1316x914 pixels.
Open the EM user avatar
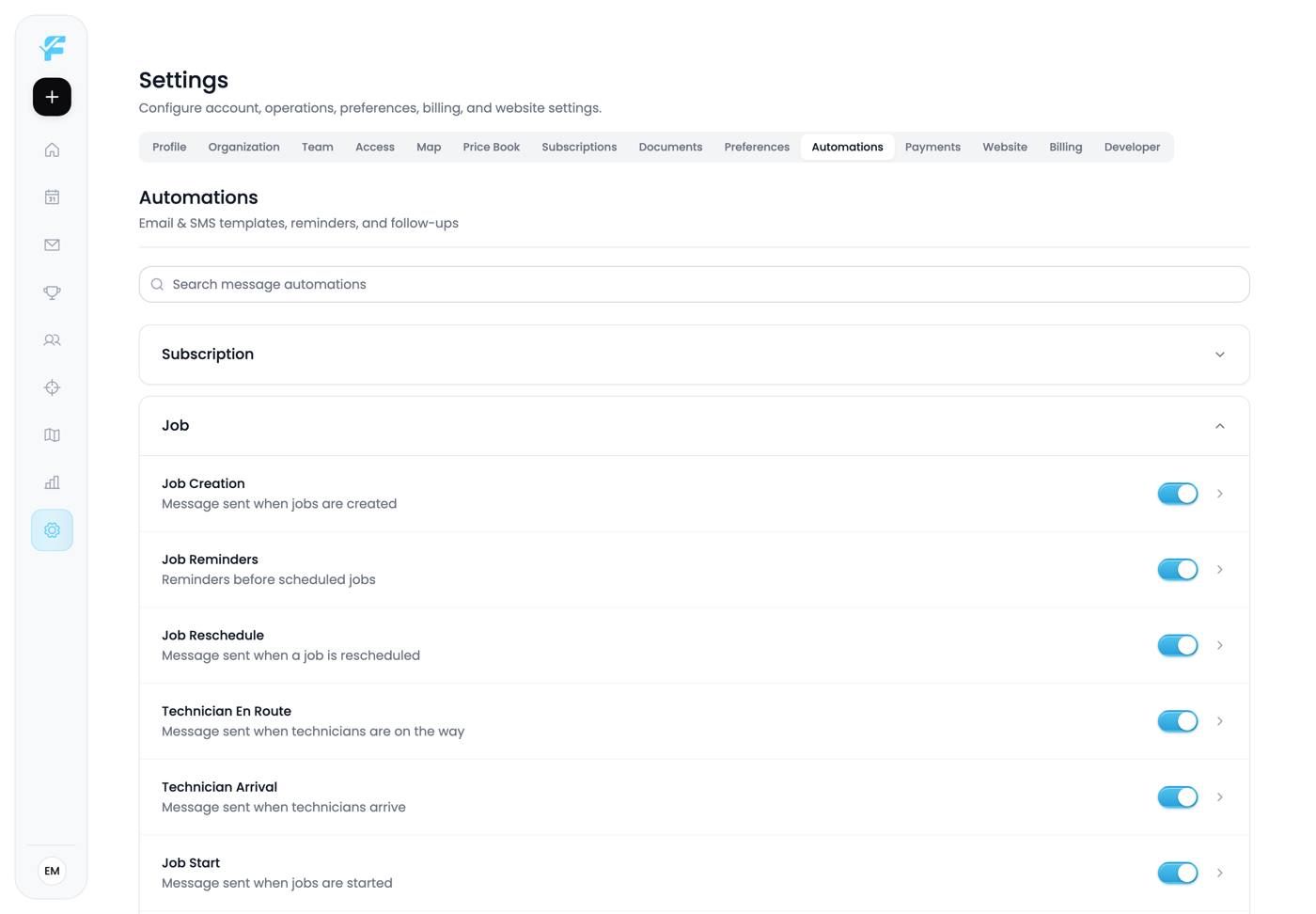click(52, 871)
